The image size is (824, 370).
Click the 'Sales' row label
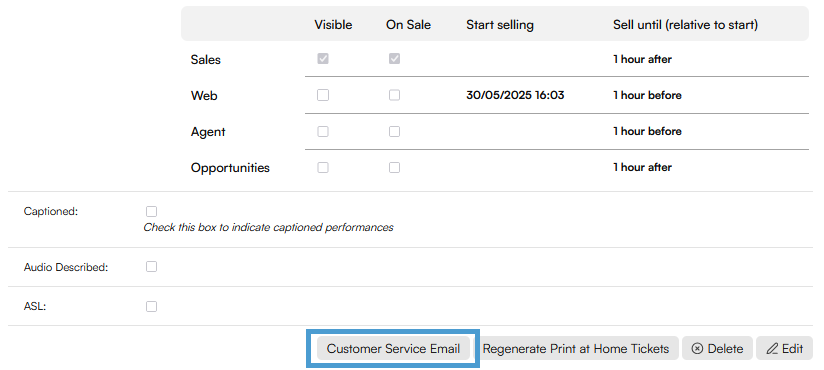(x=205, y=59)
